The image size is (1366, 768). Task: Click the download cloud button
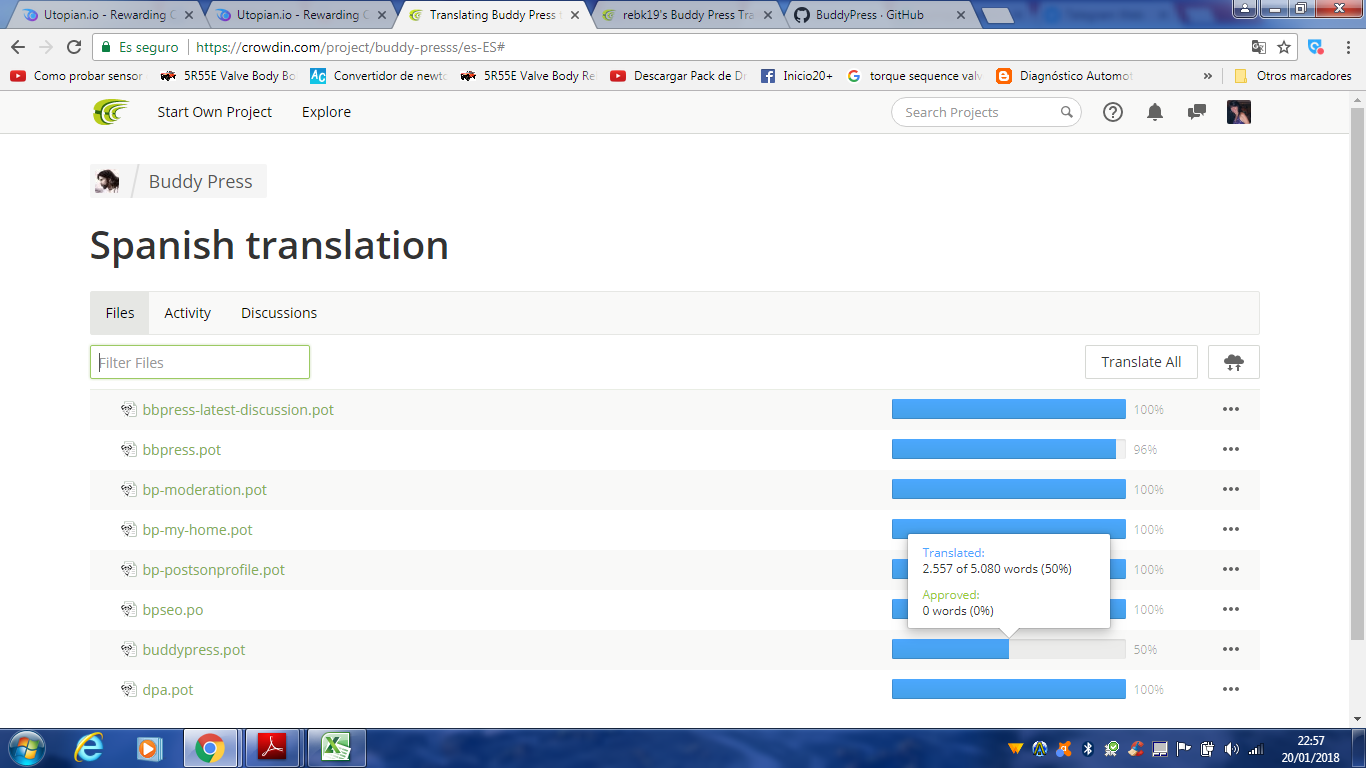pyautogui.click(x=1234, y=362)
